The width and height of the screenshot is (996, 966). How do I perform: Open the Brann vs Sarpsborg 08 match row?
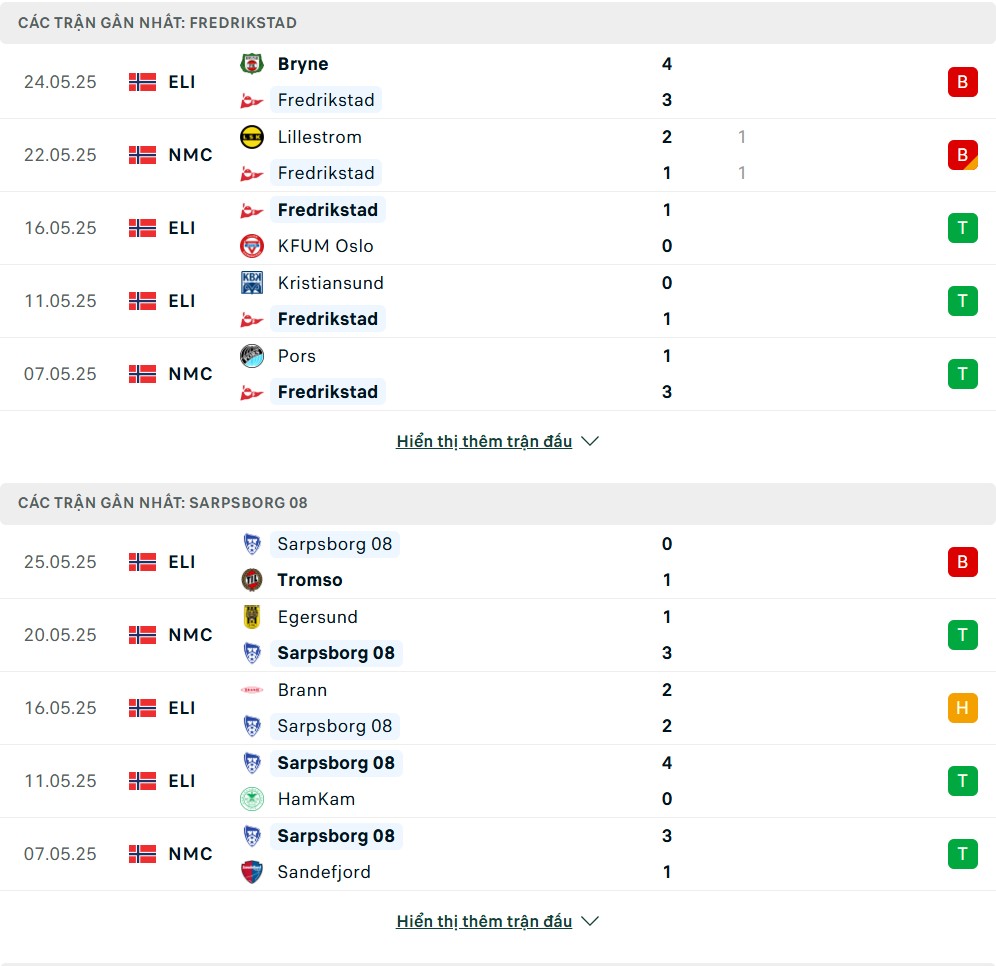click(498, 708)
